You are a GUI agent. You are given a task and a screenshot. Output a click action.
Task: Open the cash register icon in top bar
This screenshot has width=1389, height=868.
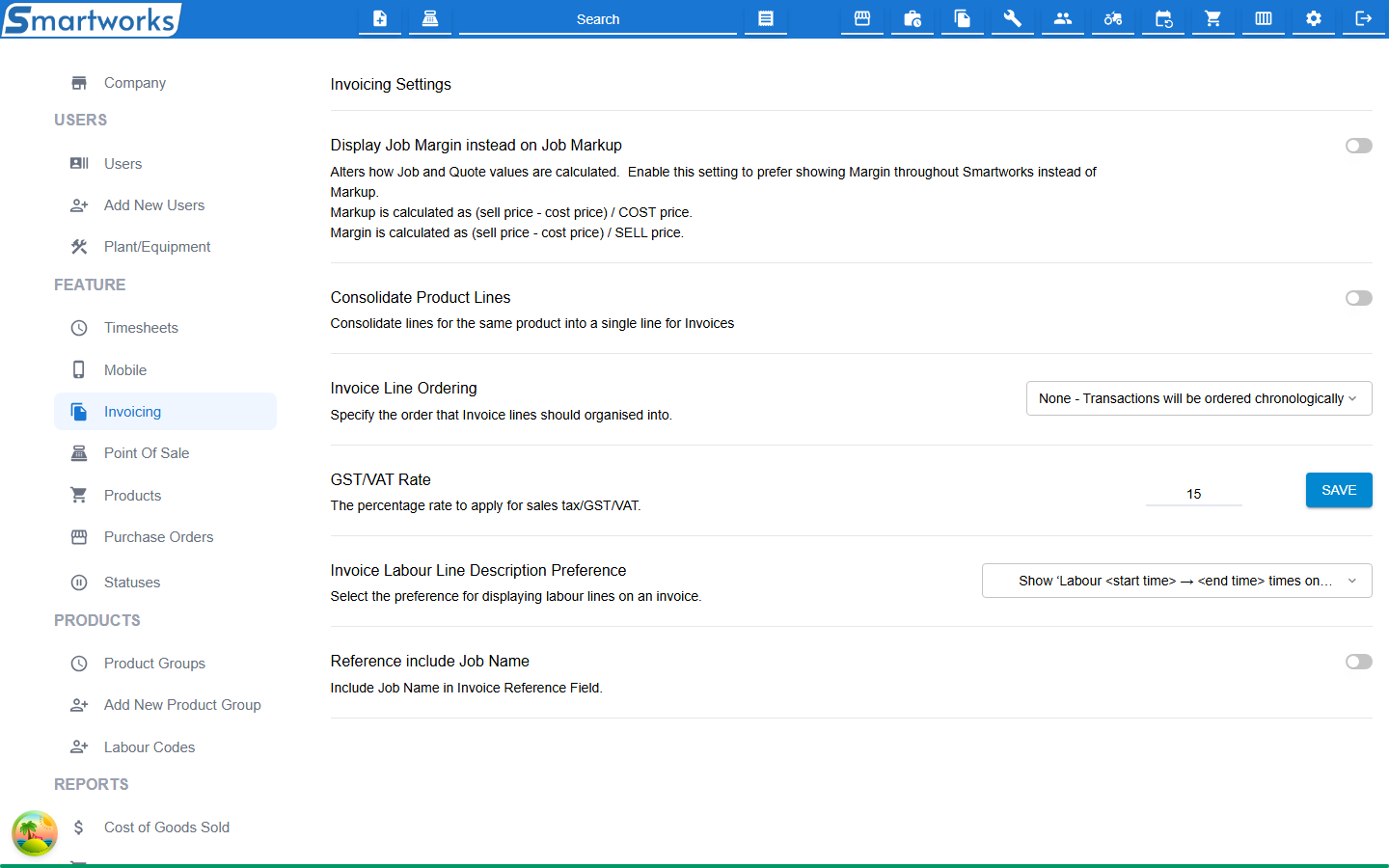tap(430, 18)
